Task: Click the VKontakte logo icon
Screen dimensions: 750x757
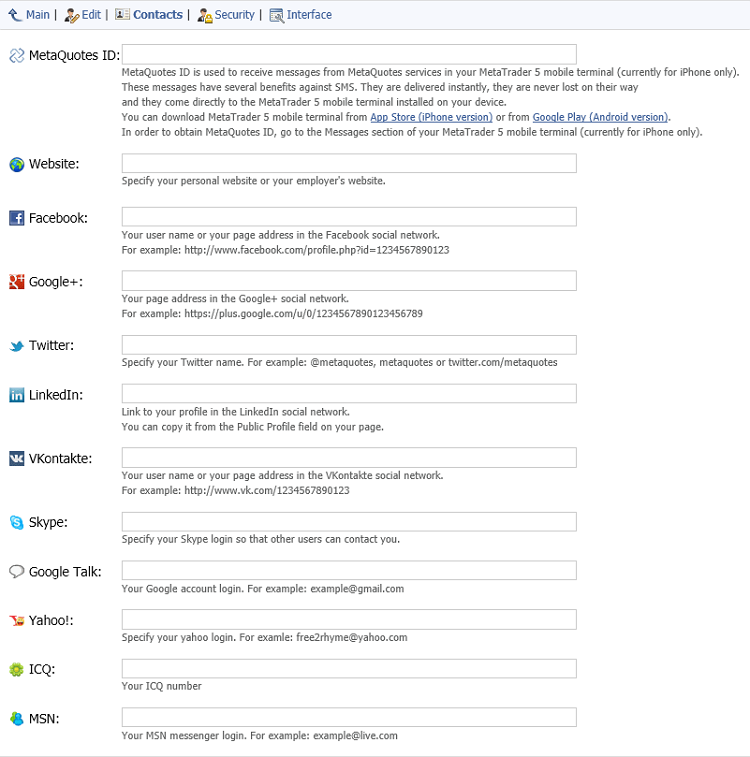Action: 16,459
